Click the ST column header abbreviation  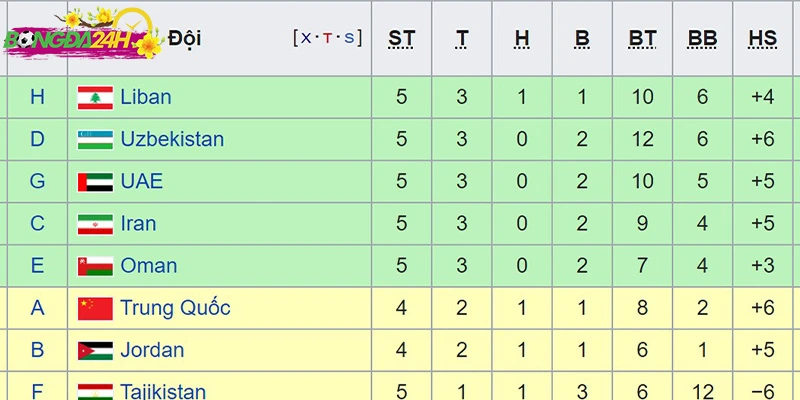click(x=402, y=39)
